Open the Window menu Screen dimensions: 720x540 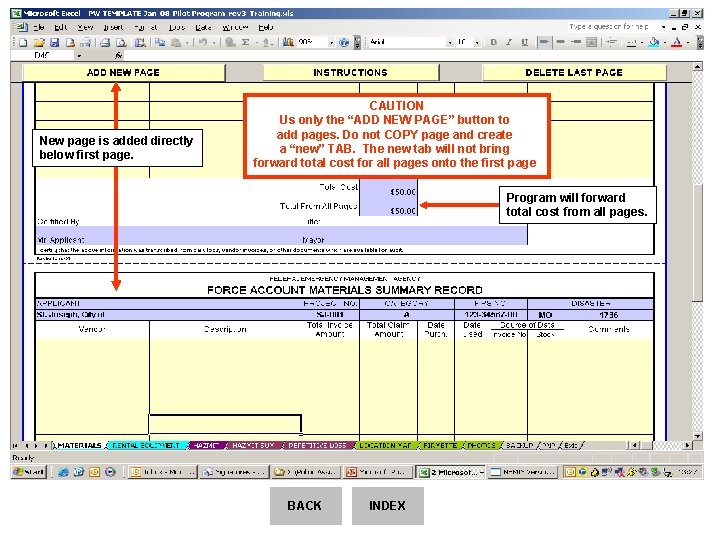click(x=235, y=27)
